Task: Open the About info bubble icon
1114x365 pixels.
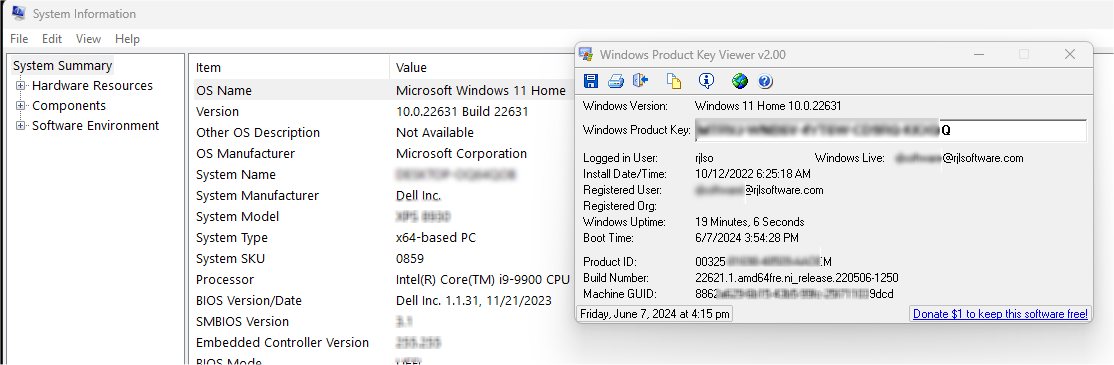Action: coord(706,81)
